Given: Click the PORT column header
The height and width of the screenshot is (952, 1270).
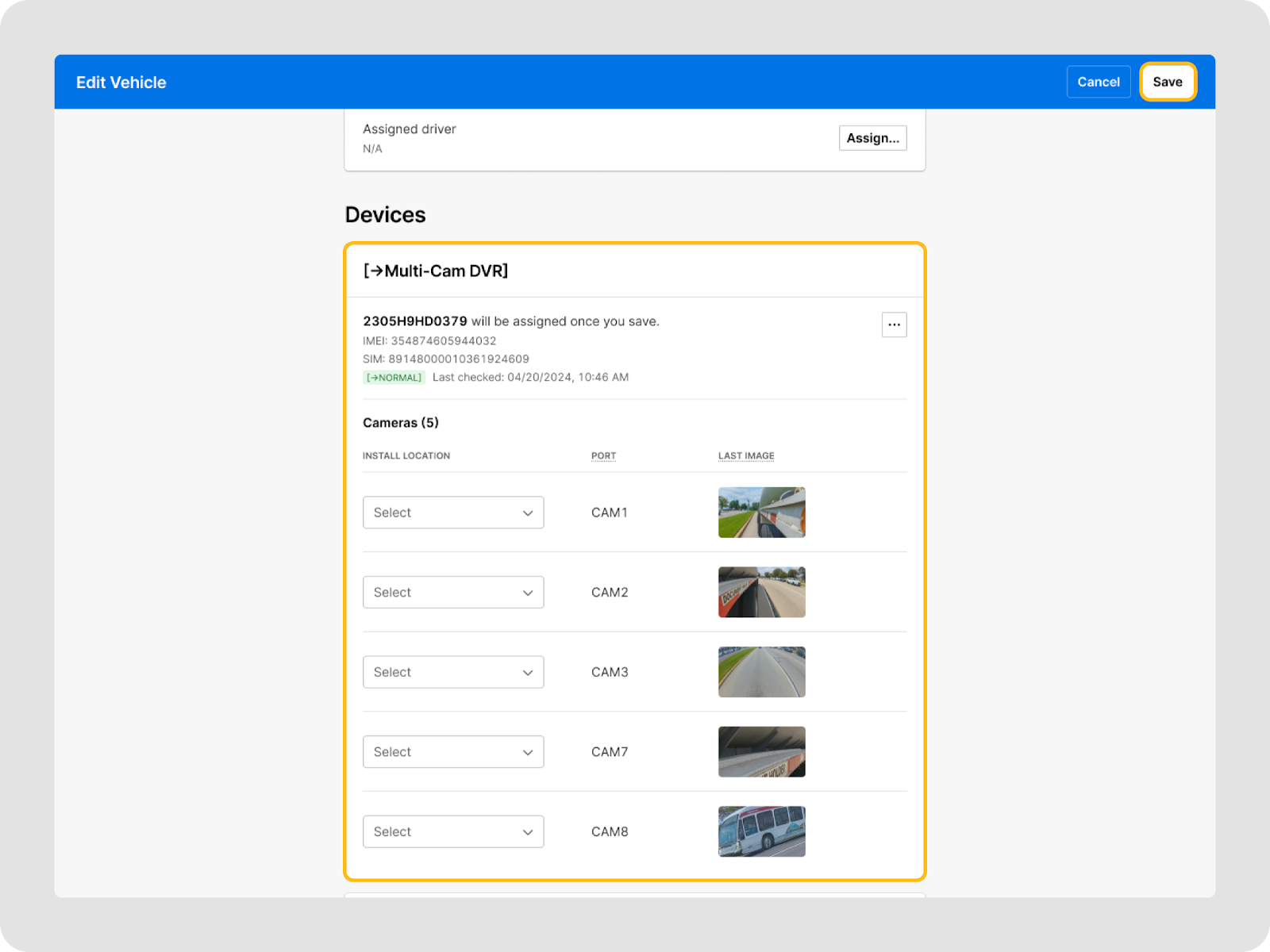Looking at the screenshot, I should click(603, 456).
